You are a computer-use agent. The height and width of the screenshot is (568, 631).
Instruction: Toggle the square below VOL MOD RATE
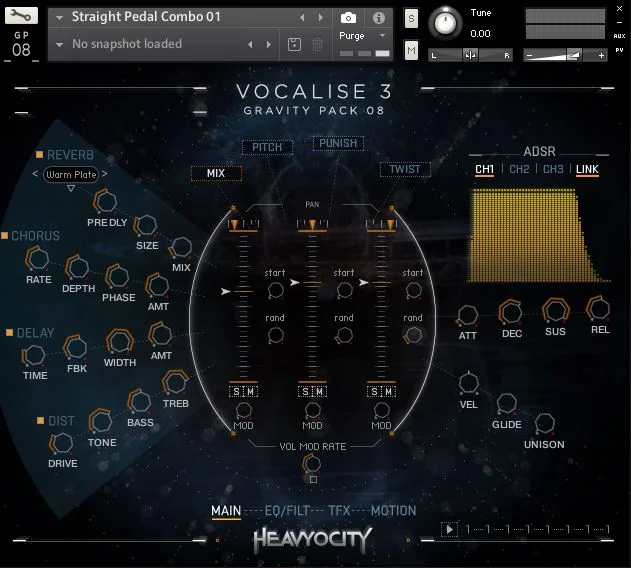tap(313, 479)
